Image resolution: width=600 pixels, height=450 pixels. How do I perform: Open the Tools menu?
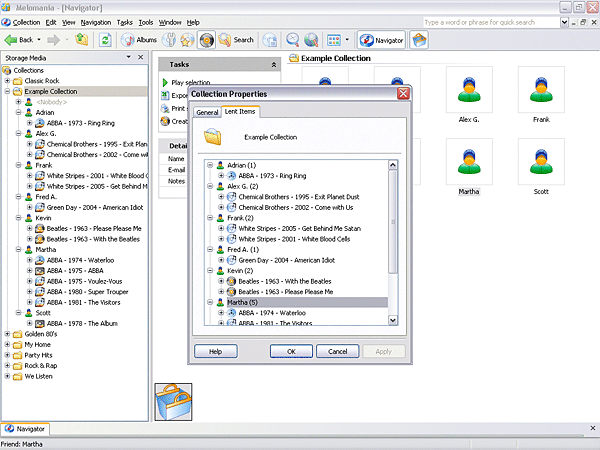pos(146,21)
